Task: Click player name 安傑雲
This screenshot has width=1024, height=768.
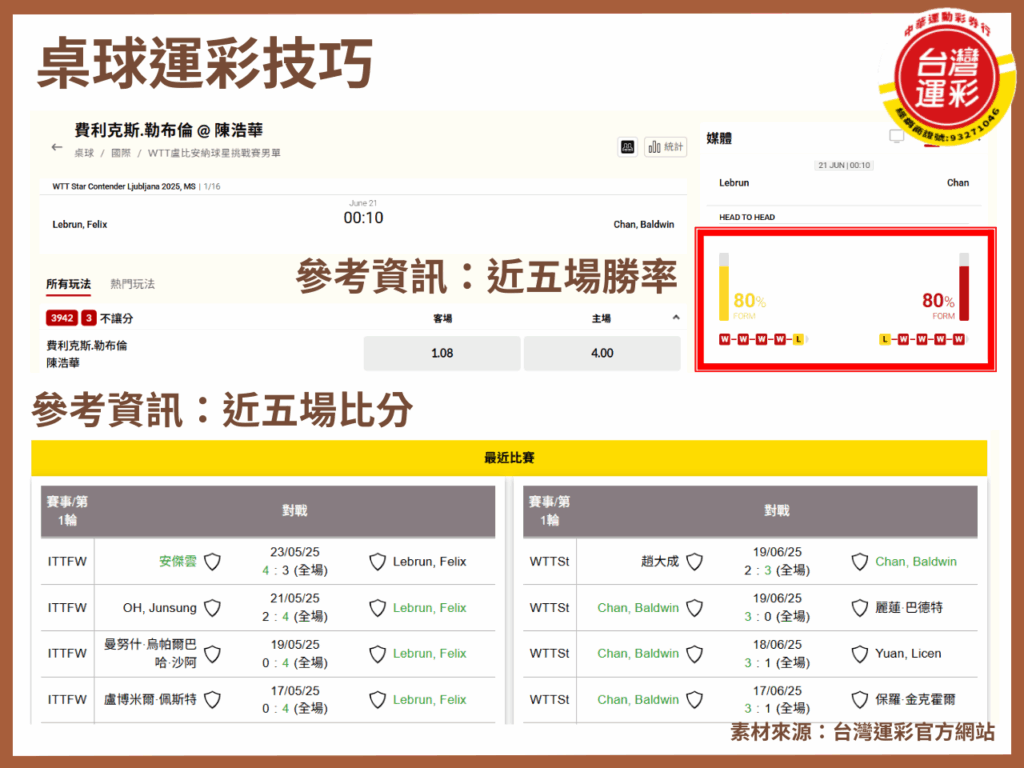Action: click(178, 562)
